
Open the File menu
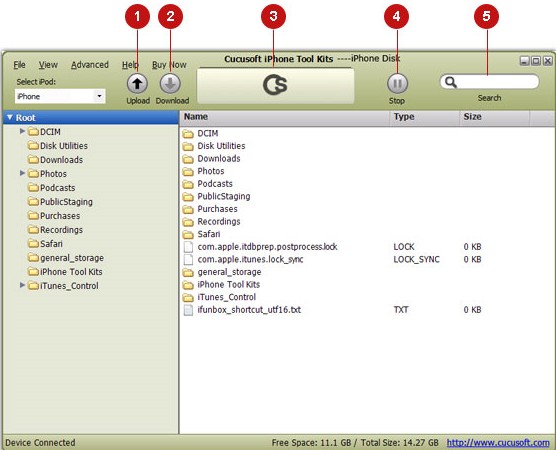click(20, 65)
